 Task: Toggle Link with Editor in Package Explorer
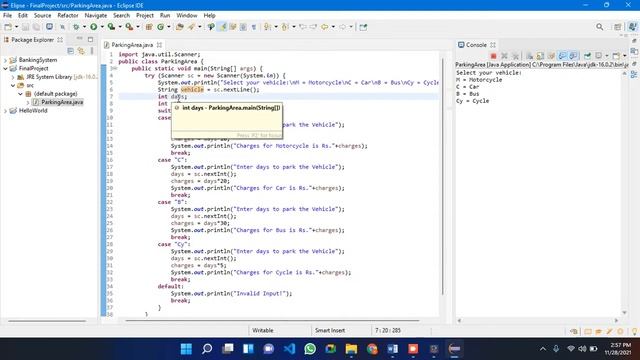click(x=81, y=51)
